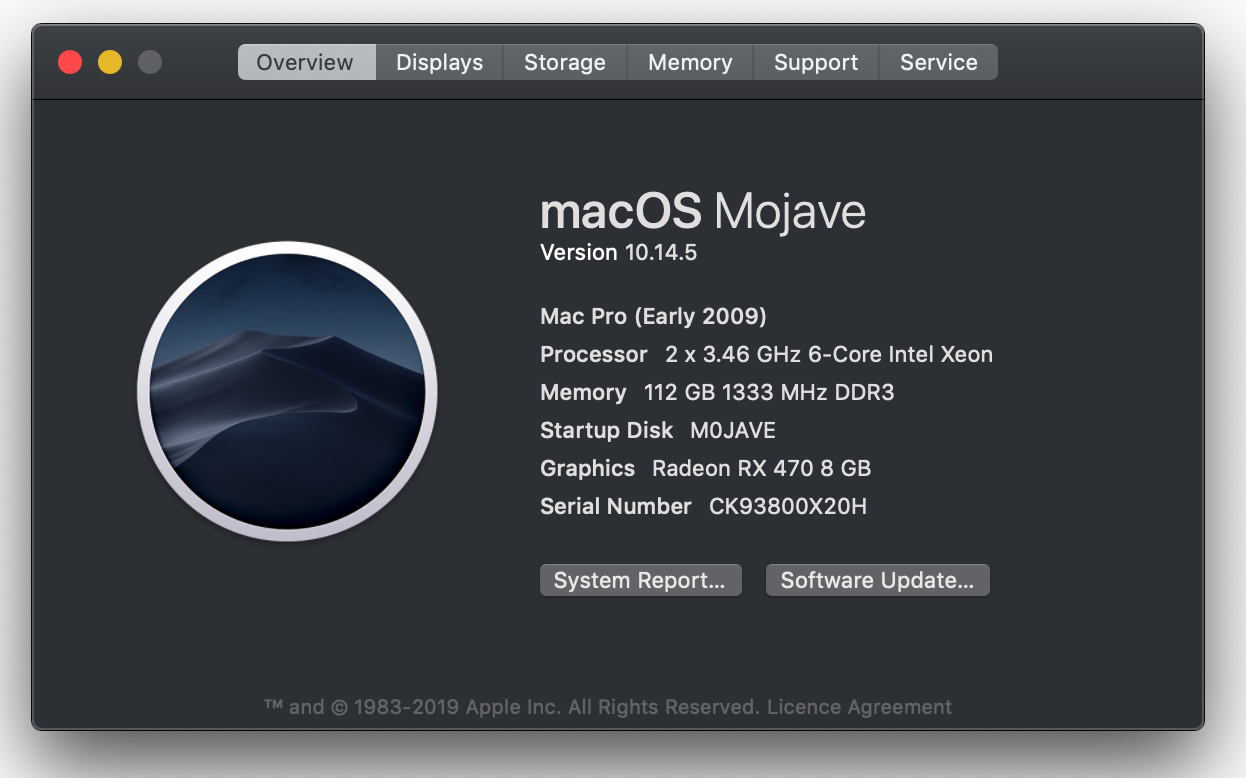Click the macOS Mojave title
1246x778 pixels.
pyautogui.click(x=703, y=212)
